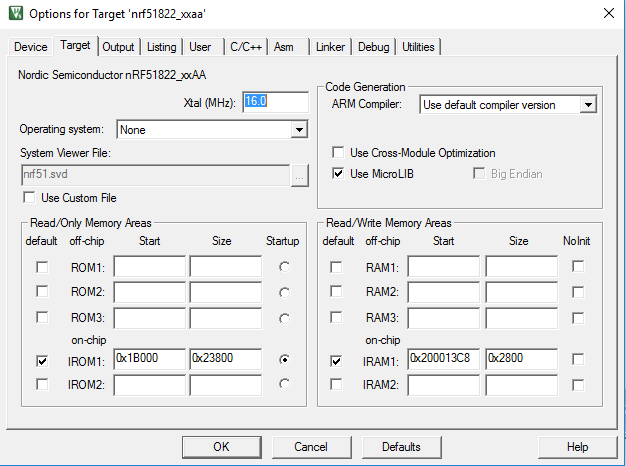Click the RAM1 Start field

pos(444,266)
